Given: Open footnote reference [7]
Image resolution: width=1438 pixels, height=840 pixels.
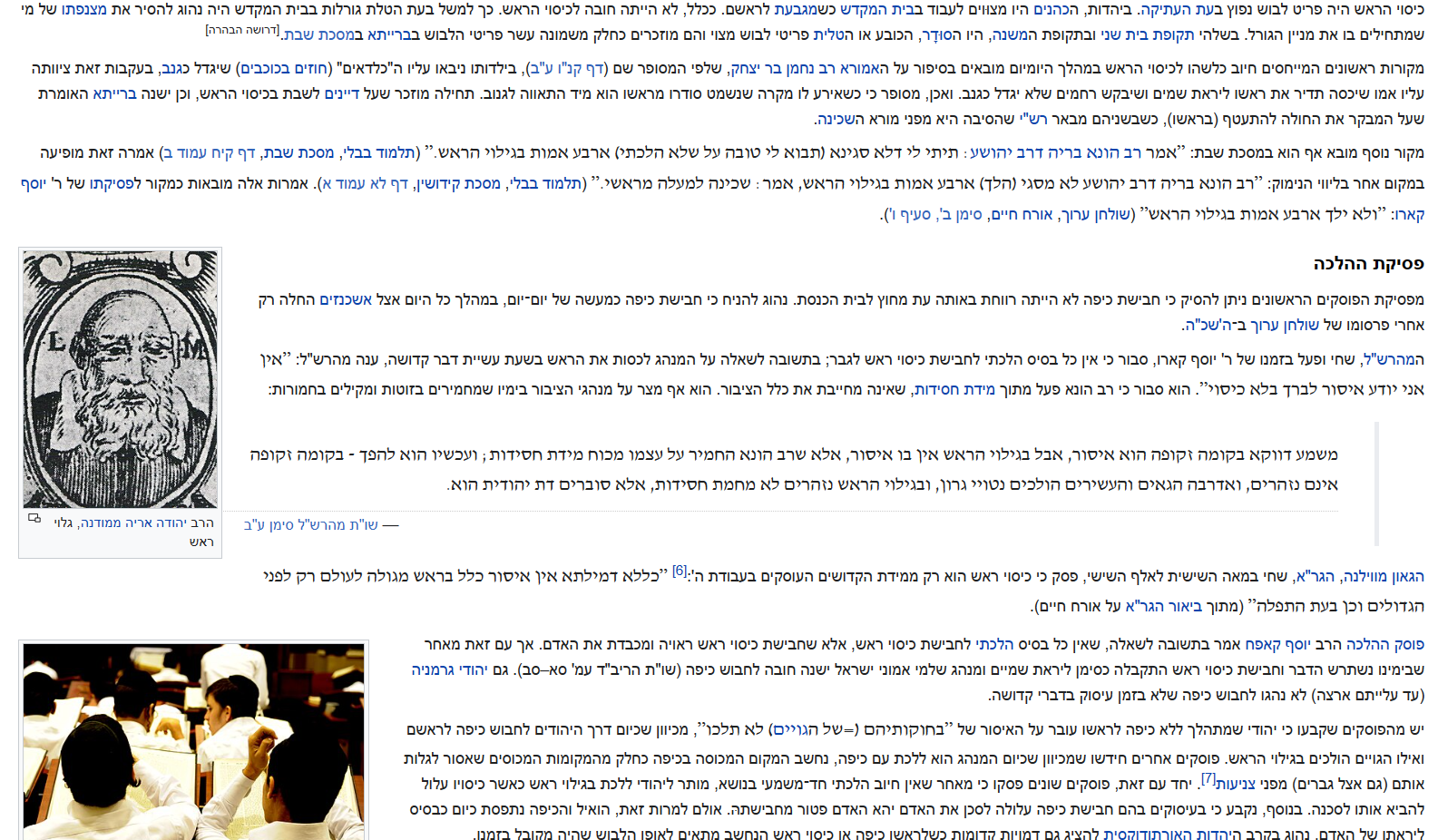Looking at the screenshot, I should 1208,778.
